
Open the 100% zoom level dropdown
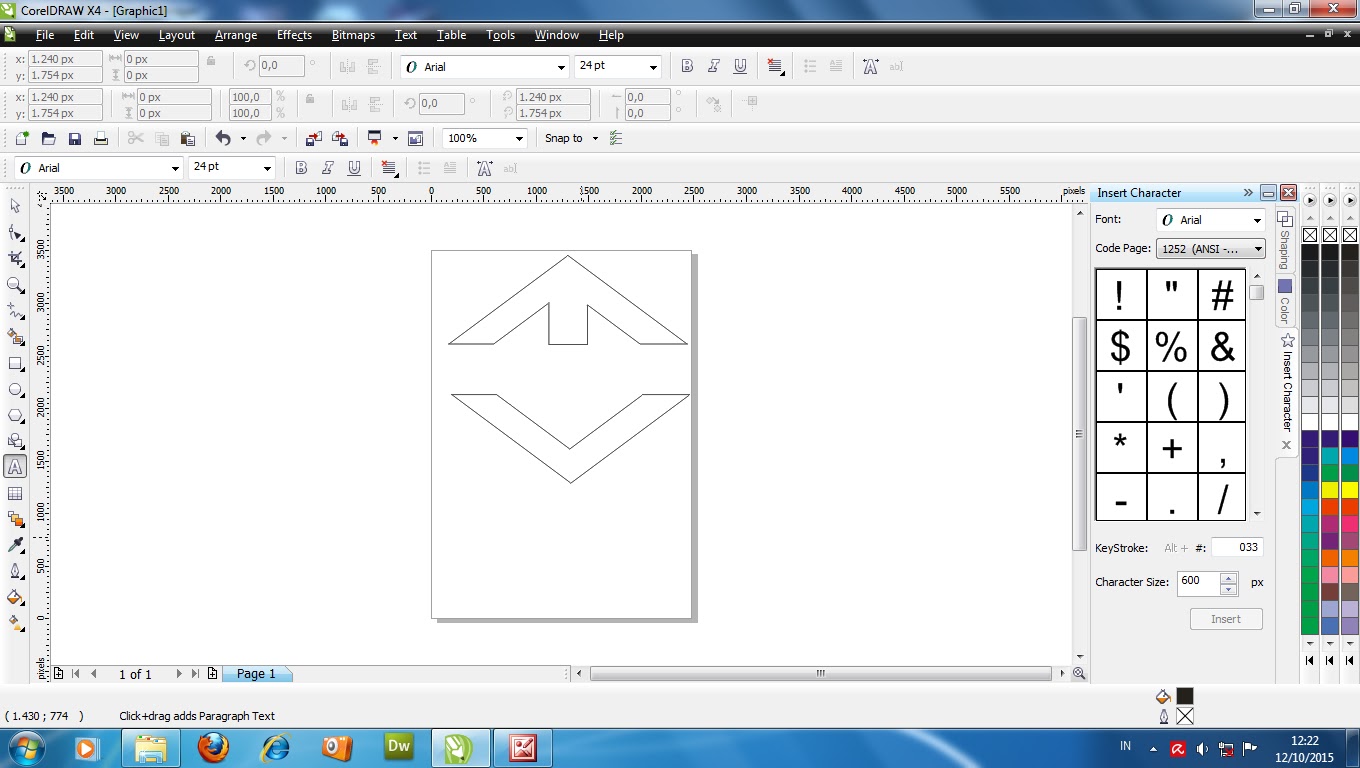pyautogui.click(x=519, y=138)
